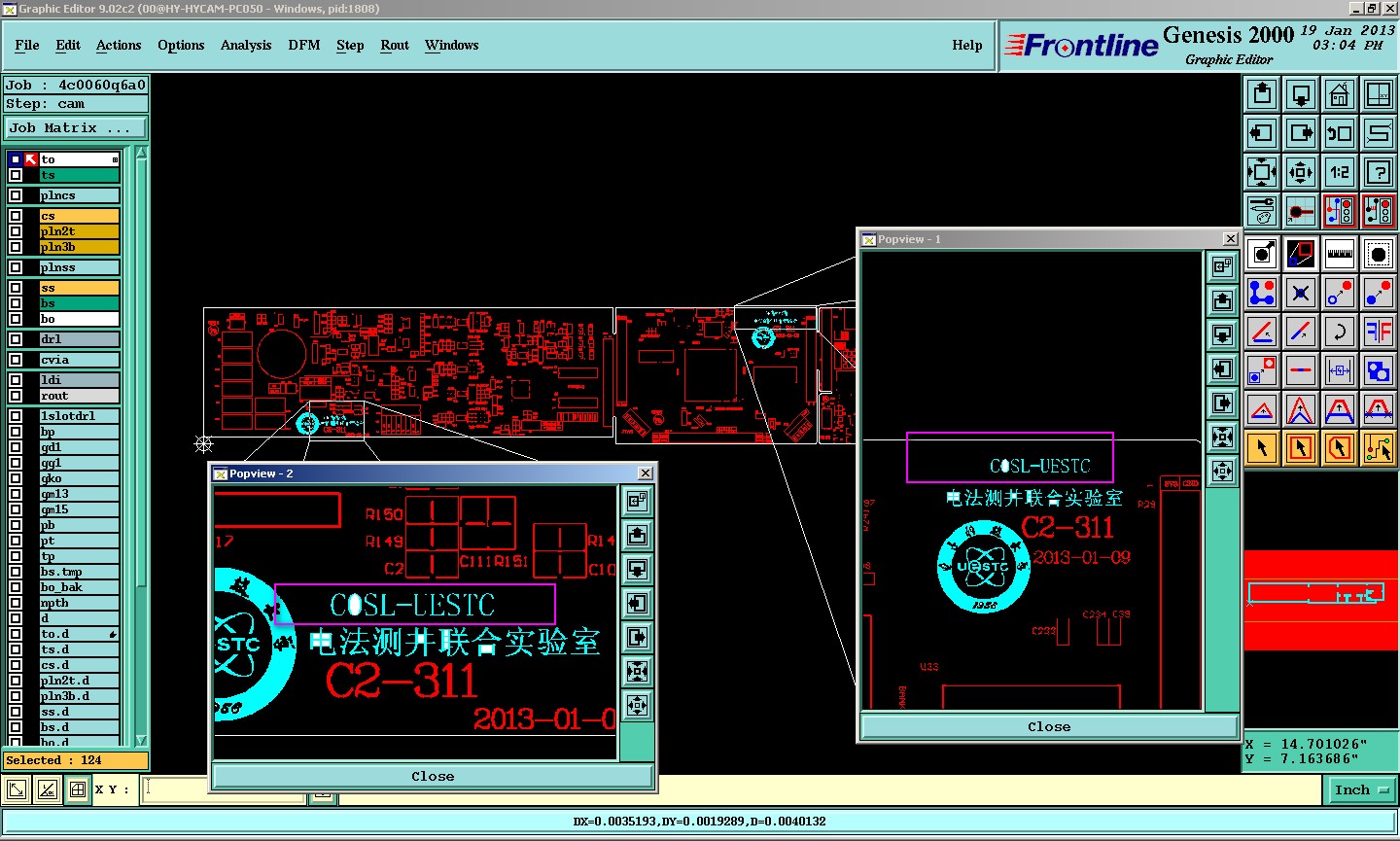This screenshot has width=1400, height=841.
Task: Toggle the checkbox for layer pln2t
Action: click(x=16, y=231)
